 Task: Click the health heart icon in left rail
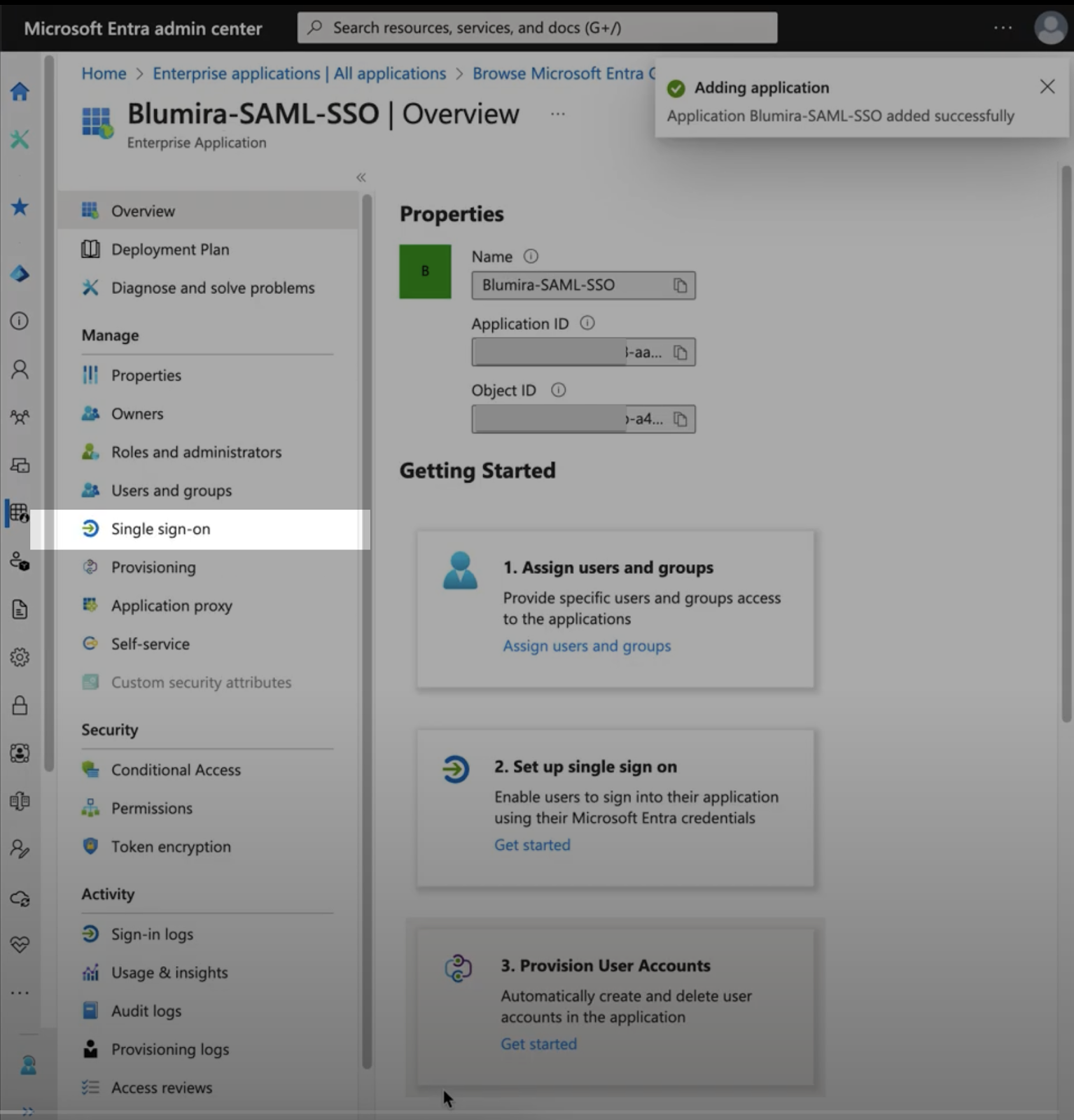(20, 944)
